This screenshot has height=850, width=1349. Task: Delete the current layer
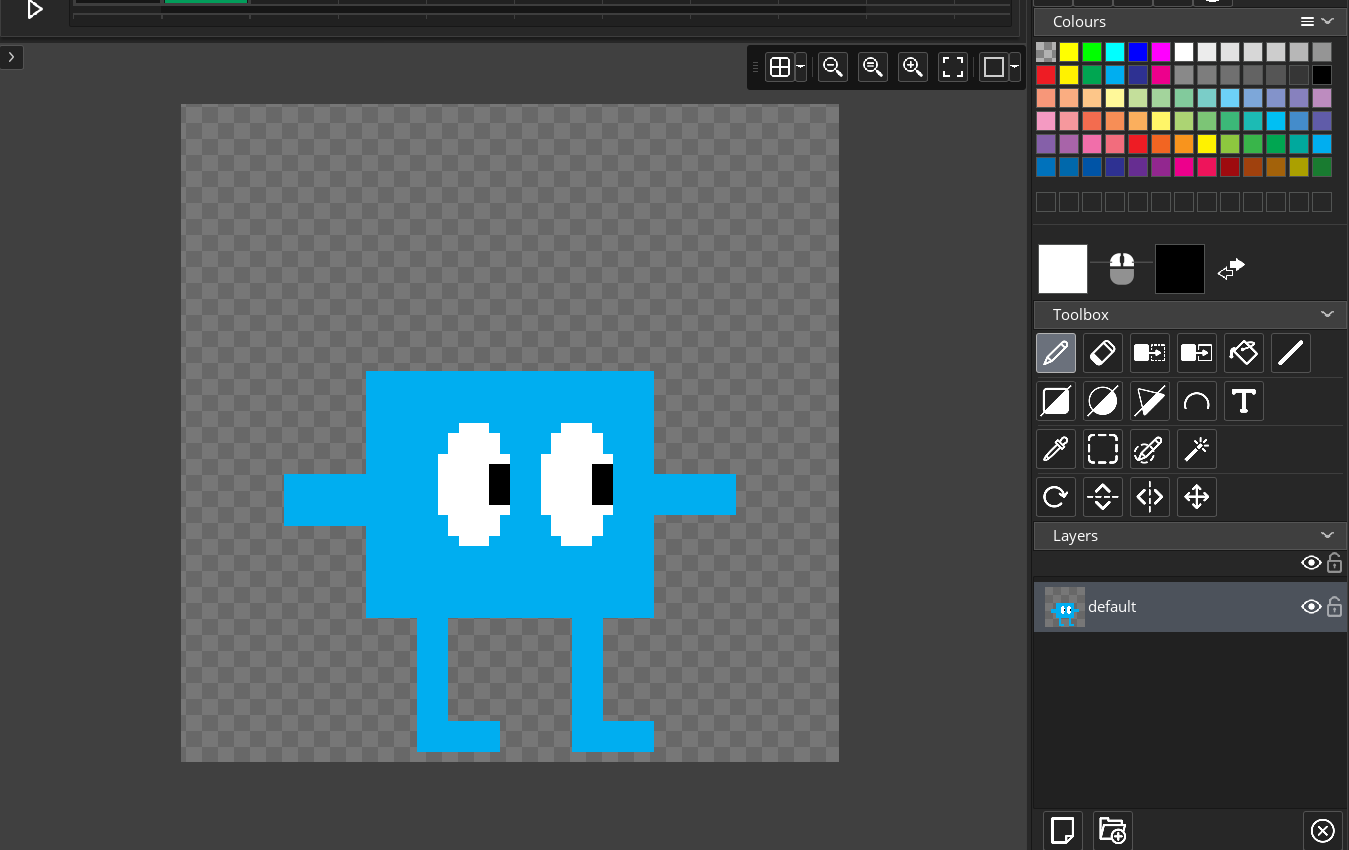coord(1322,830)
